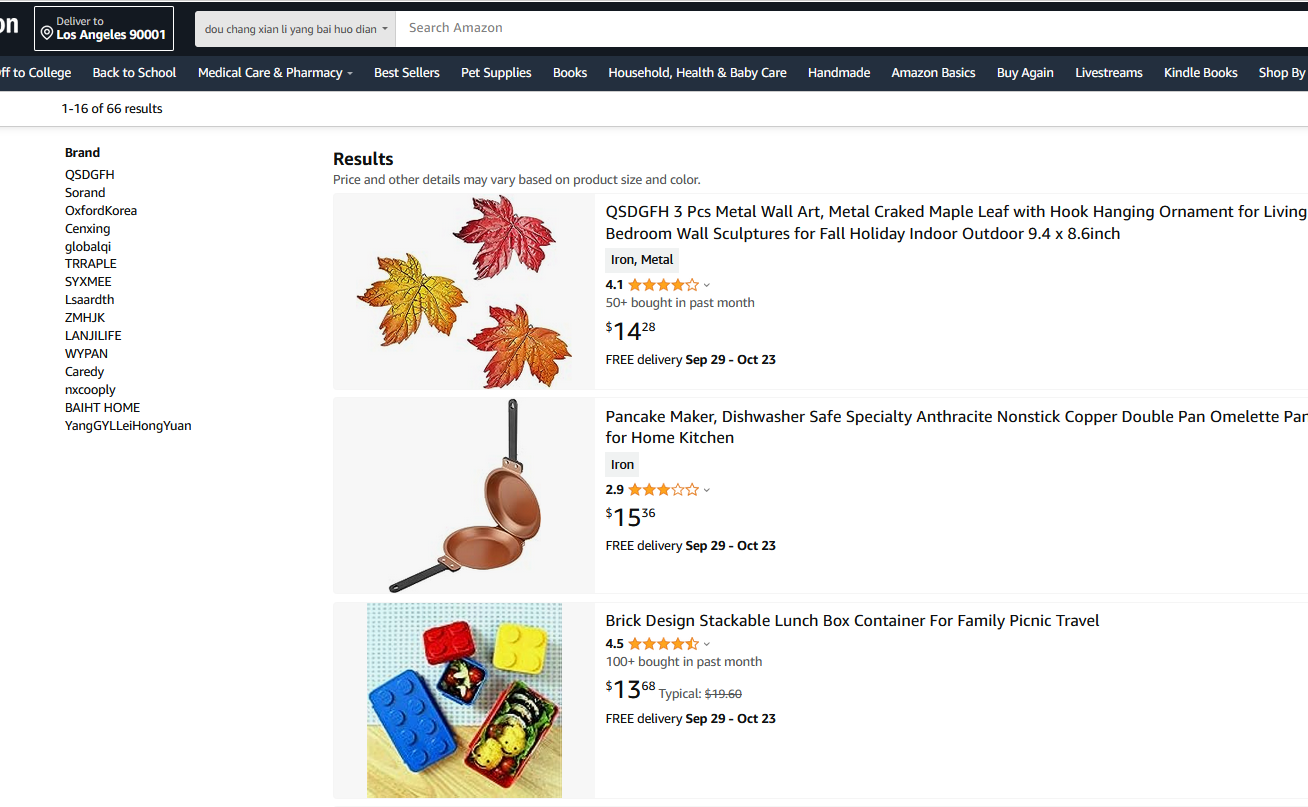Open Brick Design Stackable Lunch Box listing title
The height and width of the screenshot is (807, 1308).
click(852, 621)
